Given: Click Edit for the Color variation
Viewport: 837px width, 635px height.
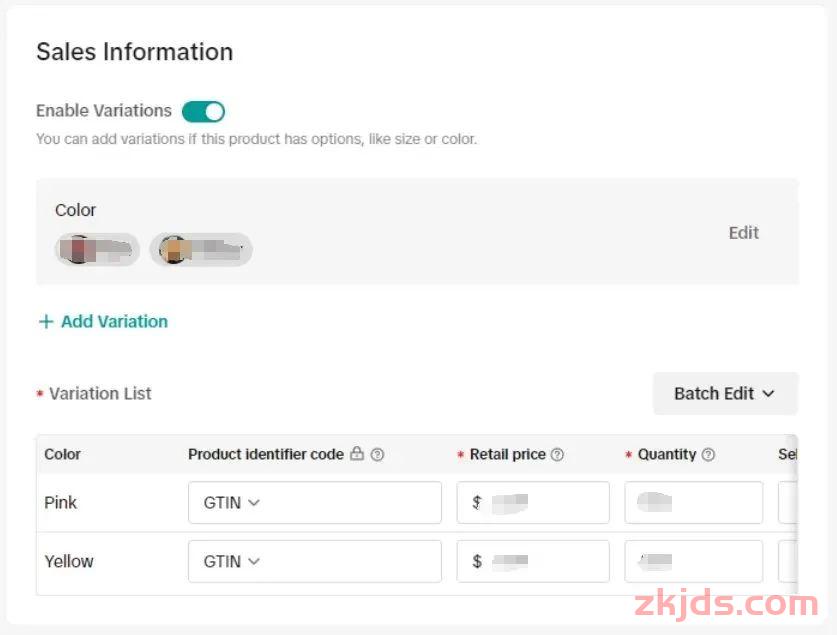Looking at the screenshot, I should click(743, 232).
